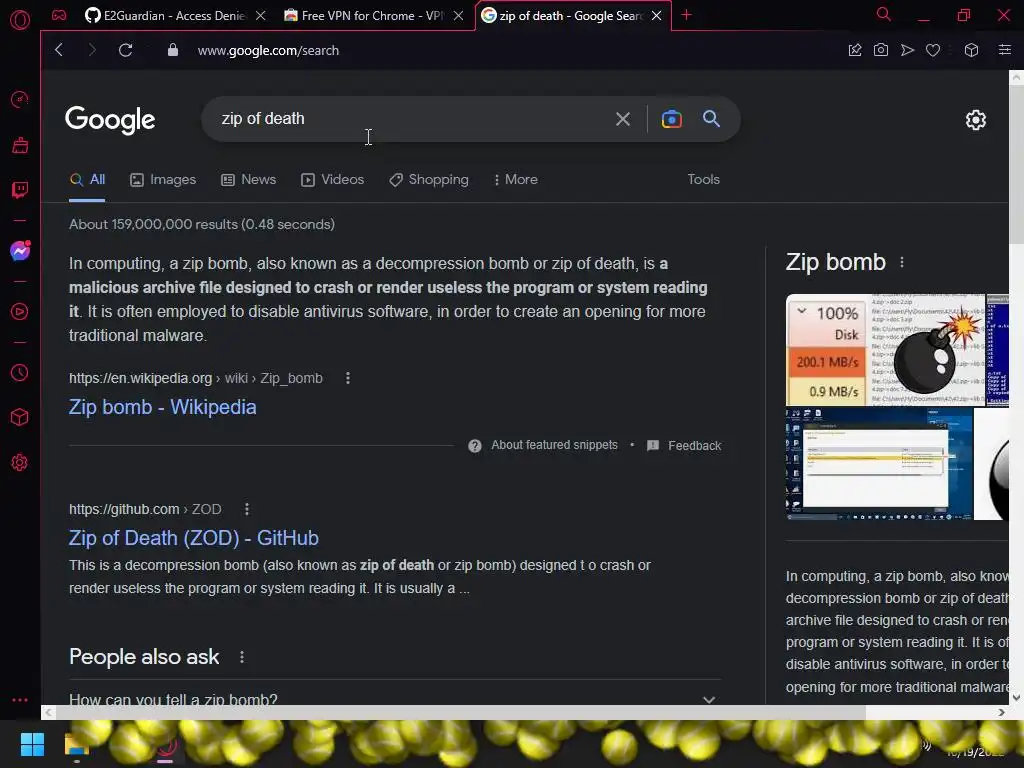Viewport: 1024px width, 768px height.
Task: Open options for GitHub ZOD result
Action: pos(246,509)
